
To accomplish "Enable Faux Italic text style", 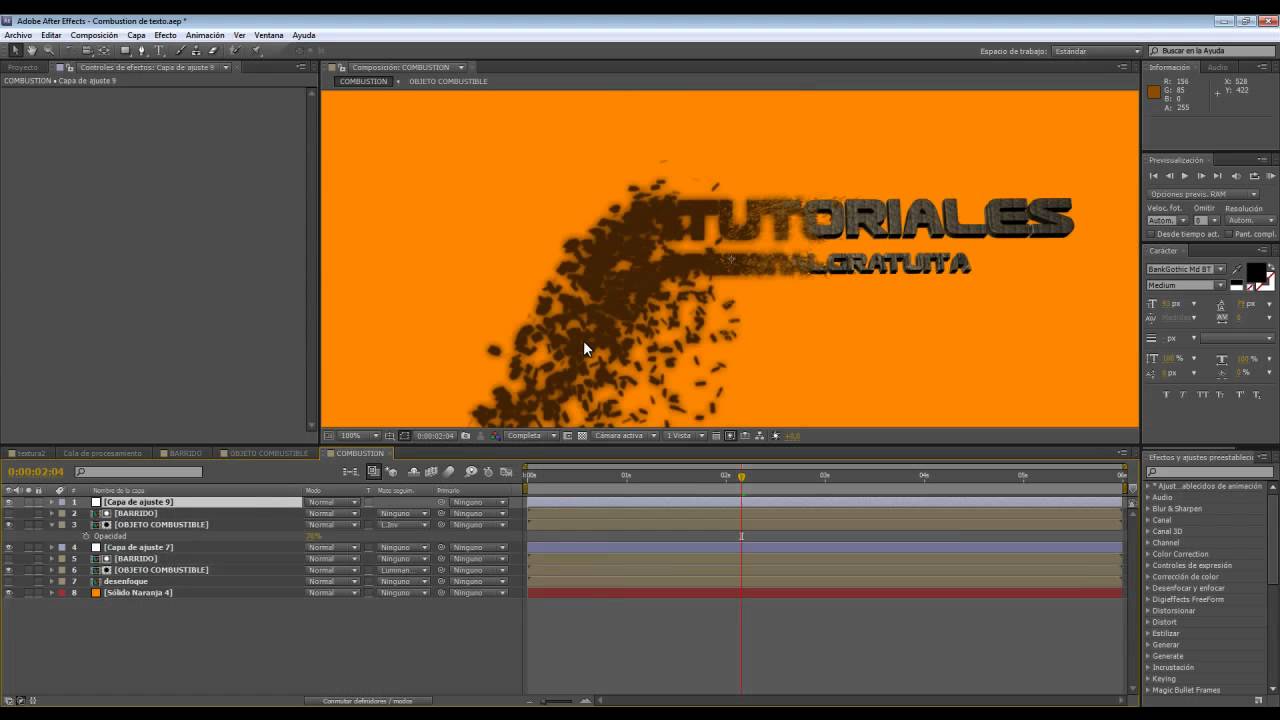I will (1182, 394).
